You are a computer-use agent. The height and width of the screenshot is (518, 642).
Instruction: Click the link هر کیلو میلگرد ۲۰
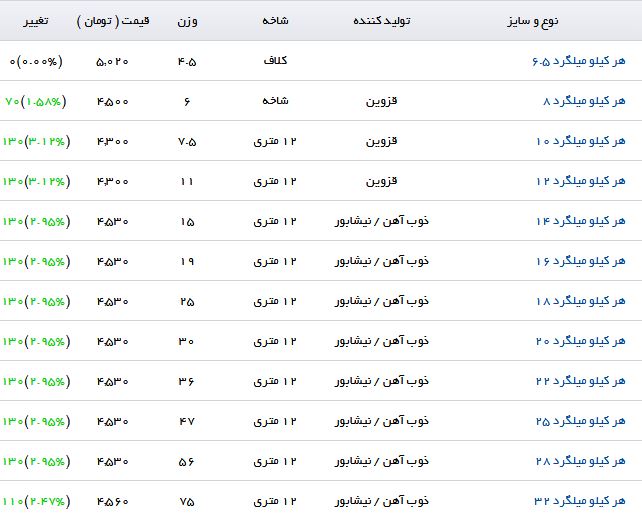(581, 341)
